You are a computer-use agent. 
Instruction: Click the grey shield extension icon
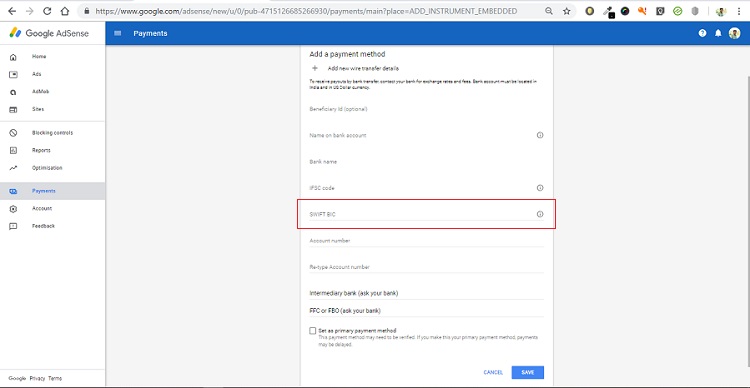(x=695, y=11)
